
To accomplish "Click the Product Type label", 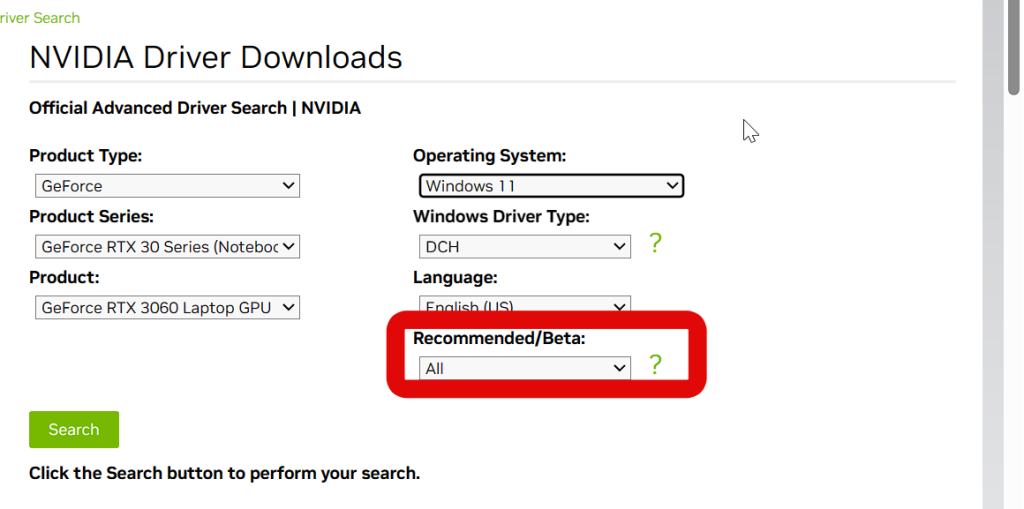I will 86,156.
